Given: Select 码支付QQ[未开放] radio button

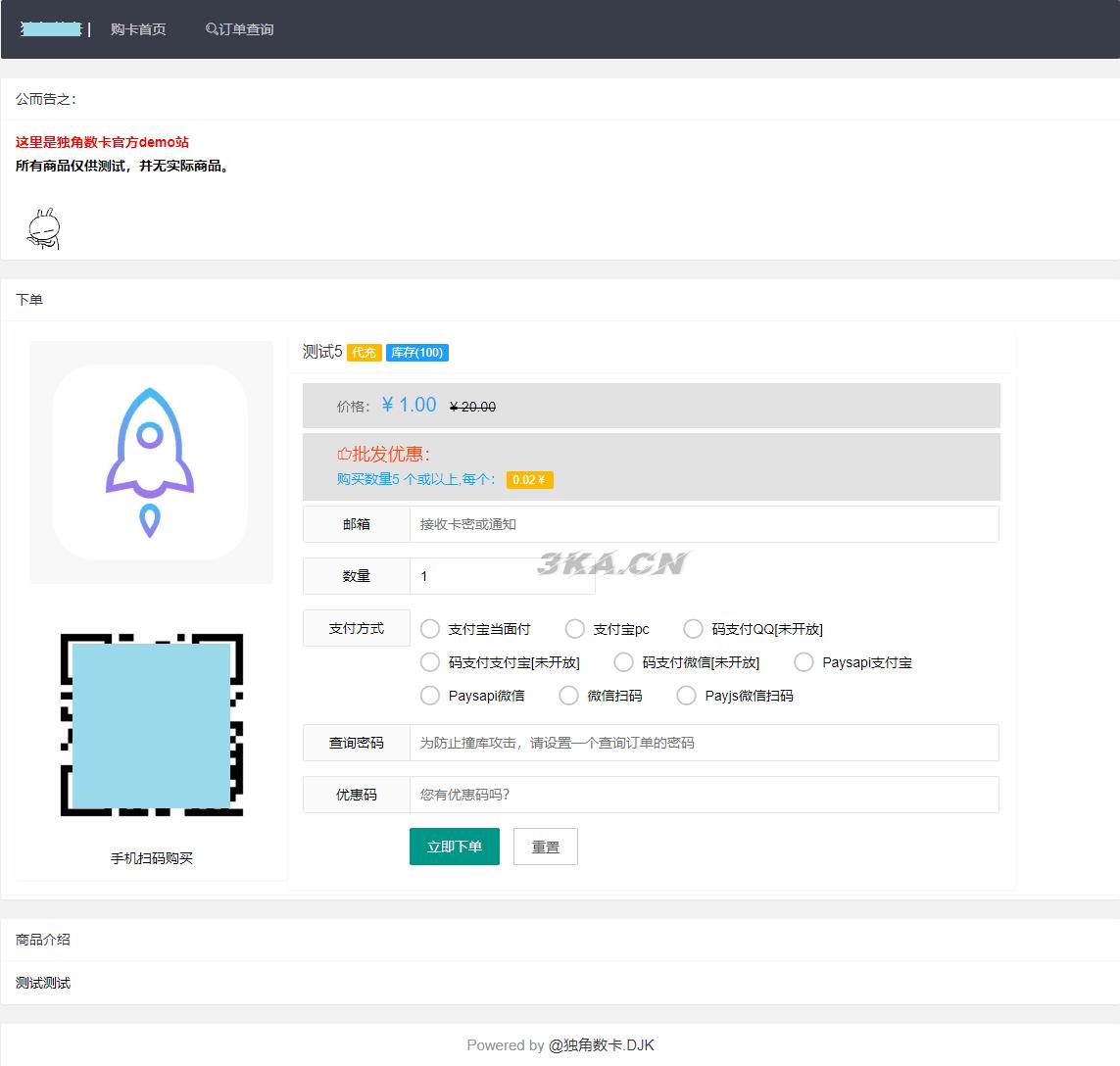Looking at the screenshot, I should coord(694,629).
